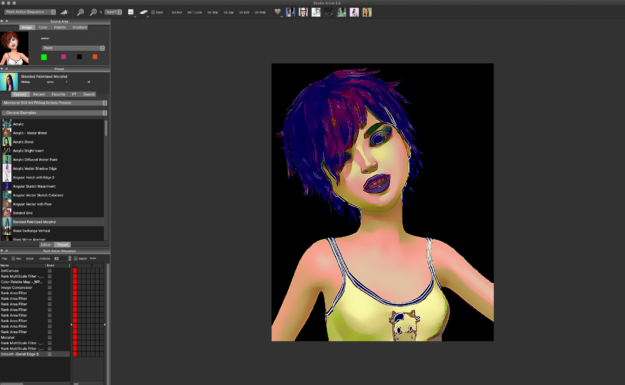Click the Acrylic Blend preset thumbnail icon
Image resolution: width=625 pixels, height=385 pixels.
[x=7, y=142]
